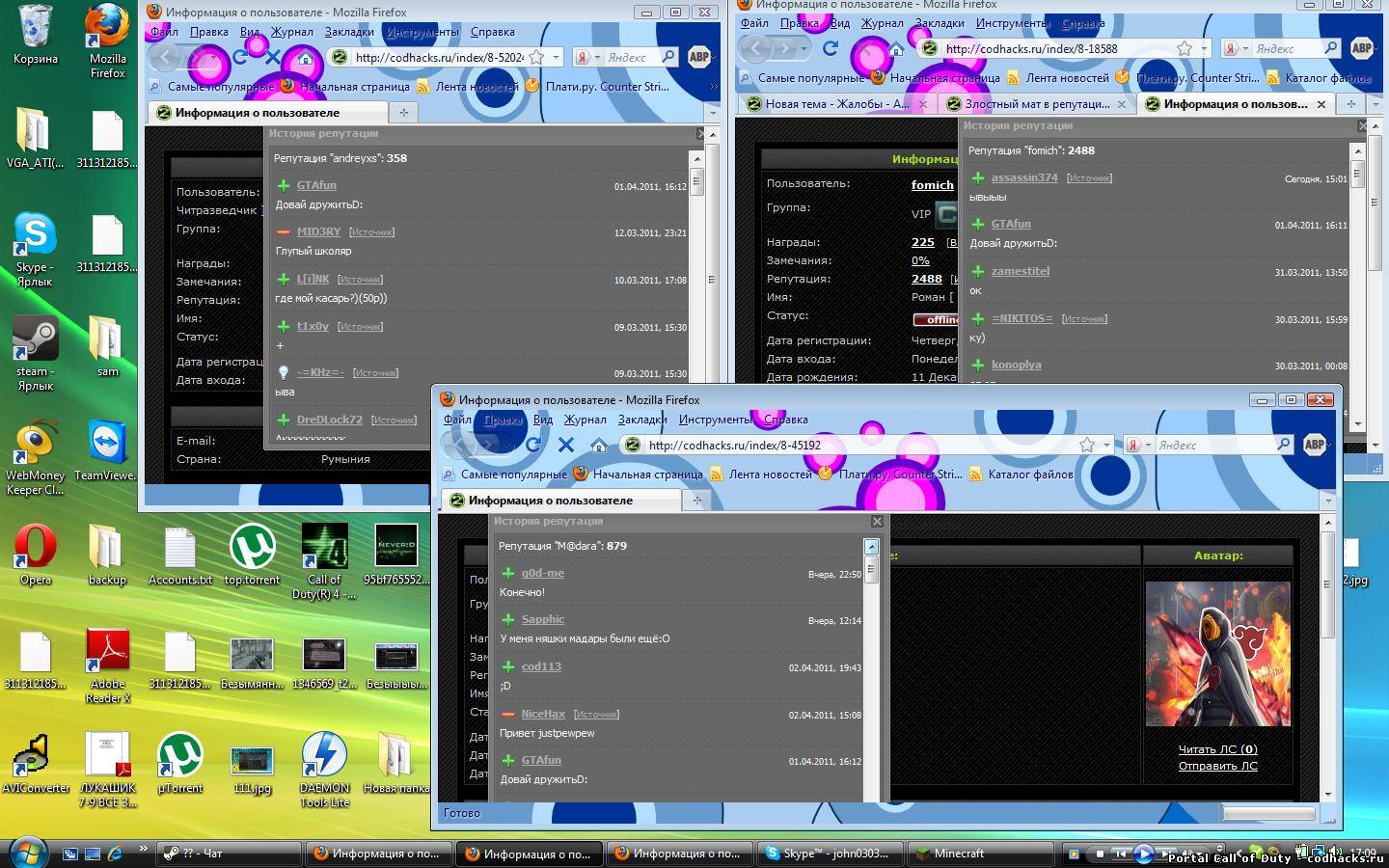
Task: Open the sam folder on the desktop
Action: [x=107, y=345]
